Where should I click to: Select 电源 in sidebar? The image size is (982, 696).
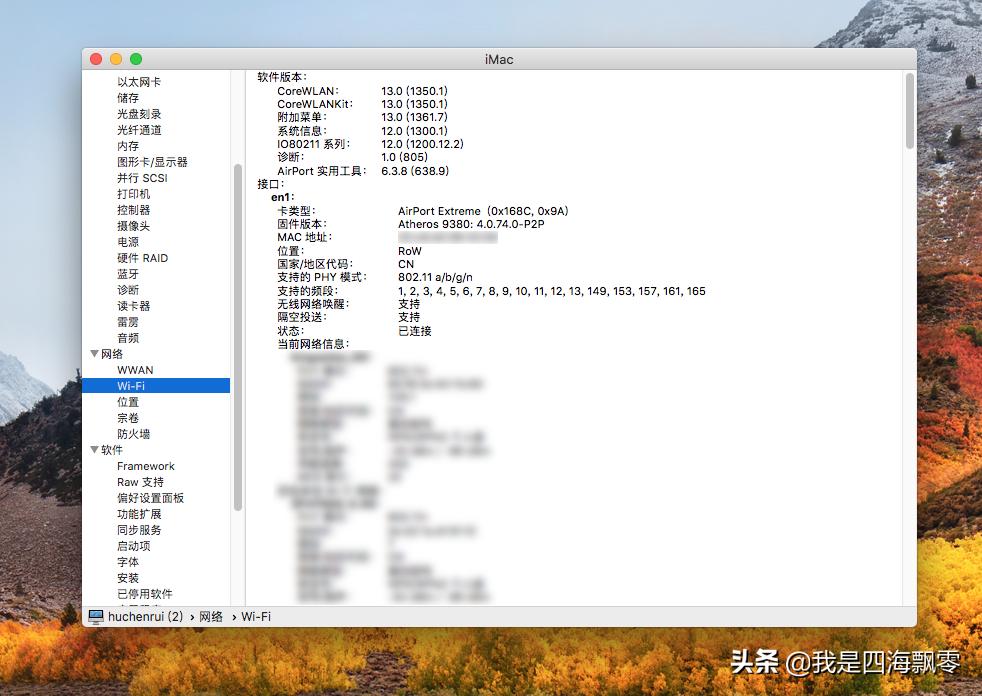click(128, 242)
